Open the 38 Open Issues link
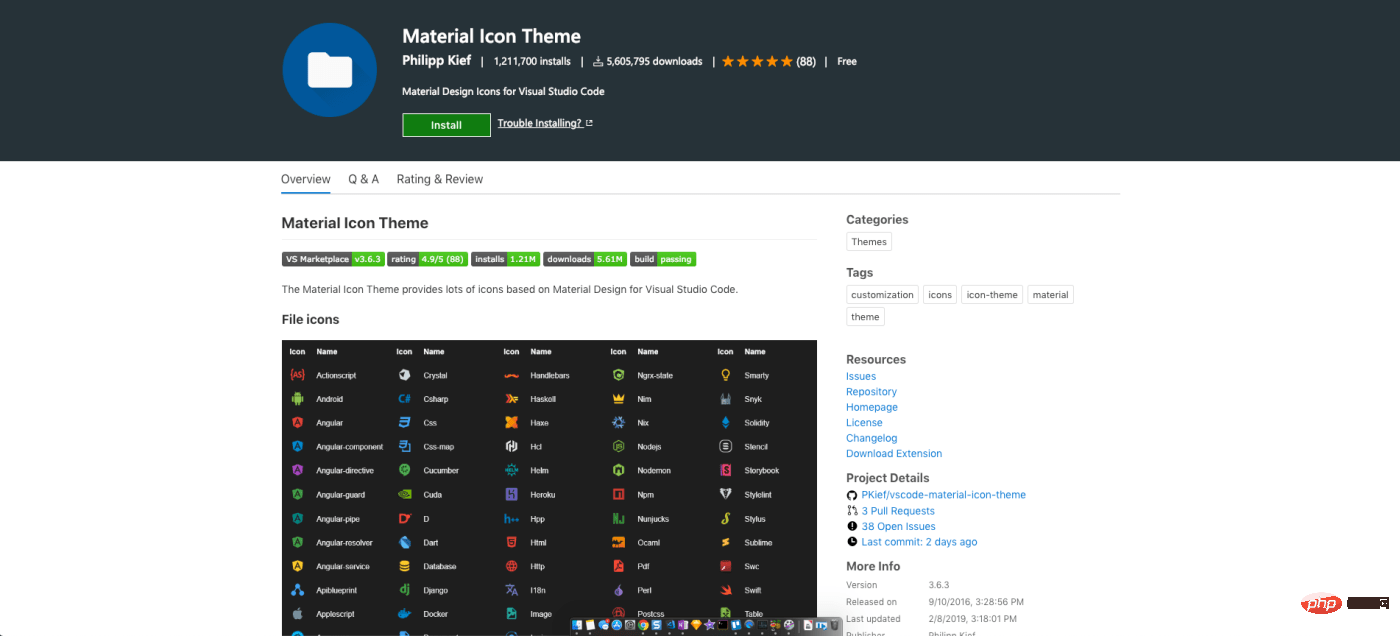The width and height of the screenshot is (1400, 636). 899,526
